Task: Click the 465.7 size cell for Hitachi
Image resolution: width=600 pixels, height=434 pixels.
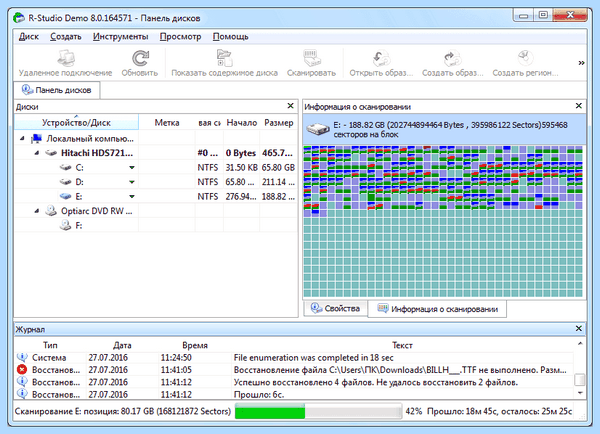Action: pos(277,153)
